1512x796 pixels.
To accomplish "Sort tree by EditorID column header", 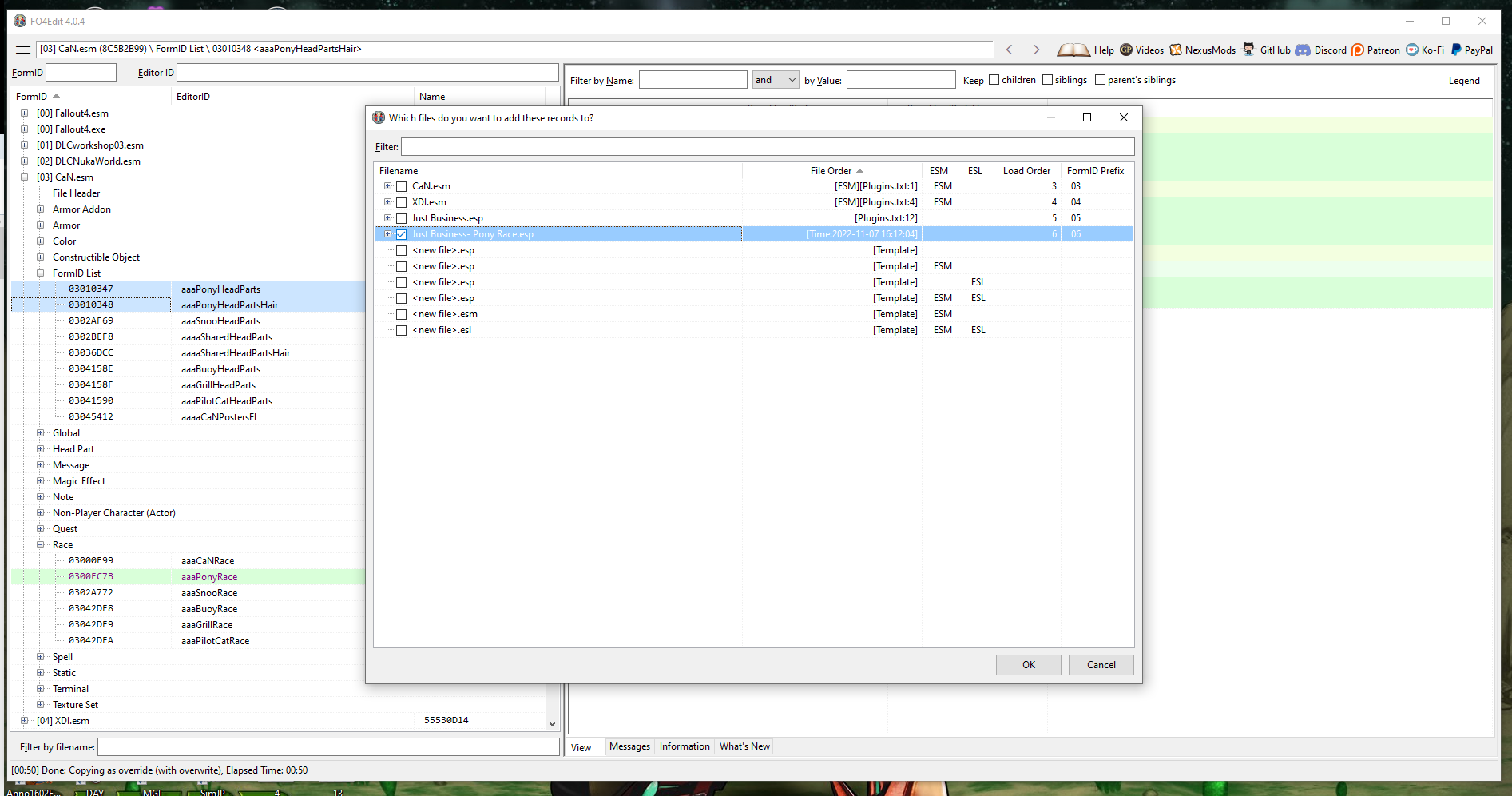I will (292, 97).
